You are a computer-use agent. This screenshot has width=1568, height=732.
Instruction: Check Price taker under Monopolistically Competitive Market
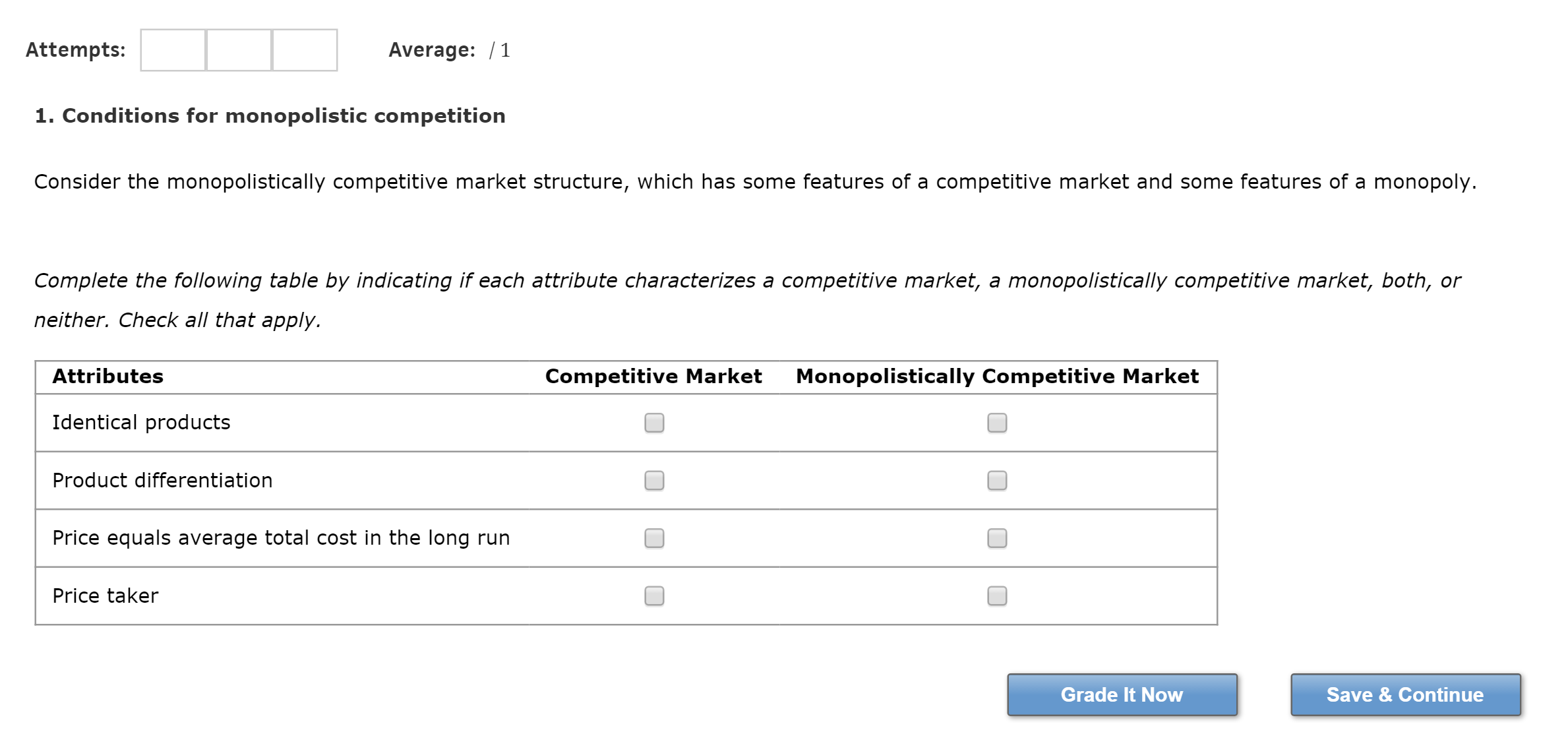coord(997,596)
